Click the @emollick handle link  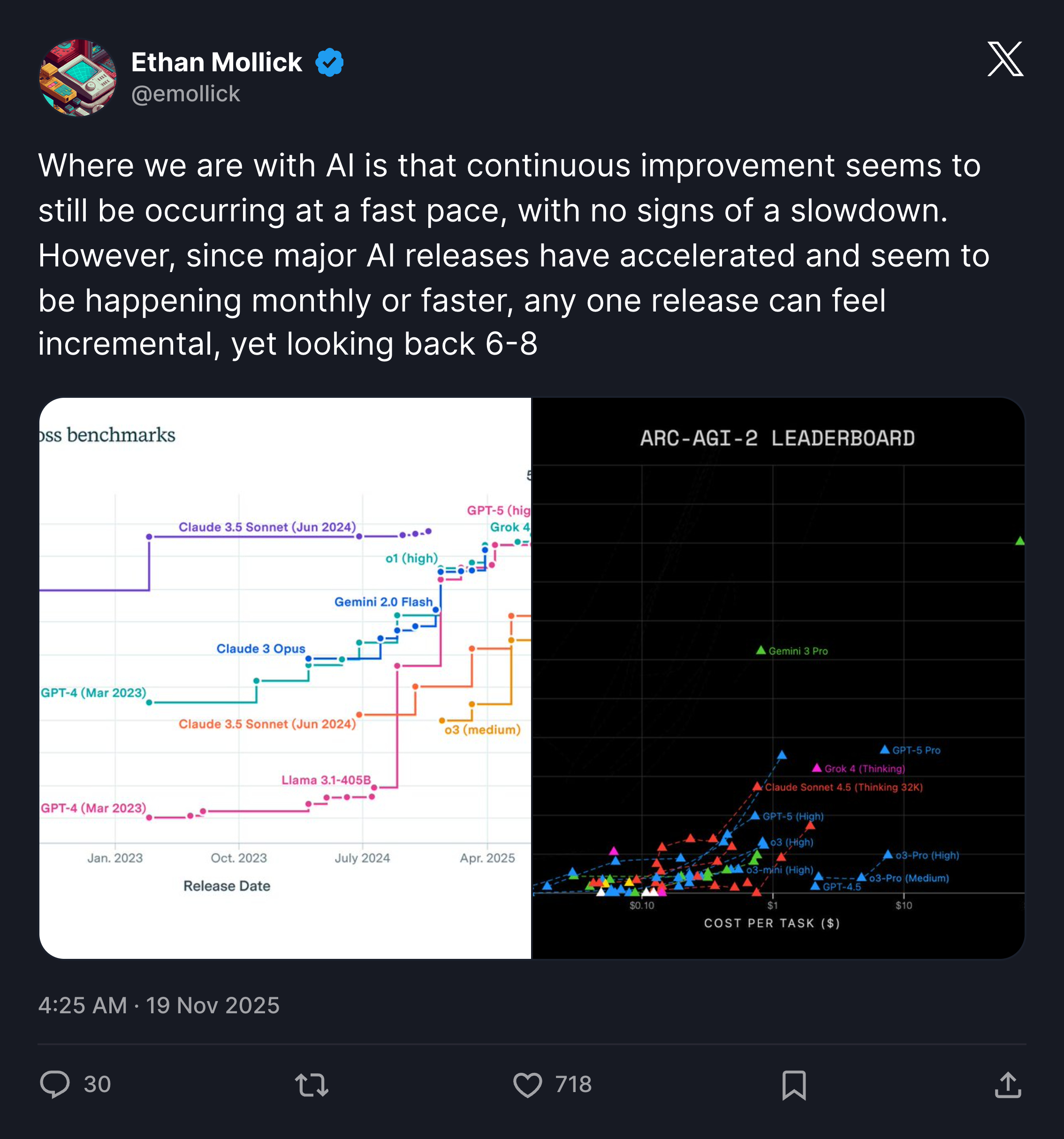[186, 93]
